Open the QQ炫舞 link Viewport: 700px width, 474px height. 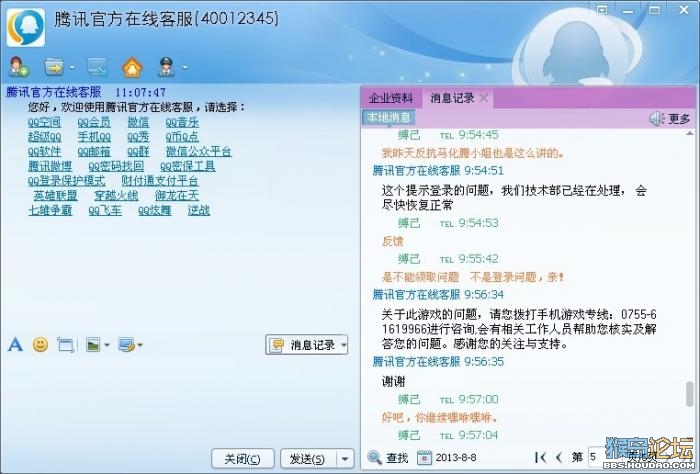pyautogui.click(x=154, y=210)
